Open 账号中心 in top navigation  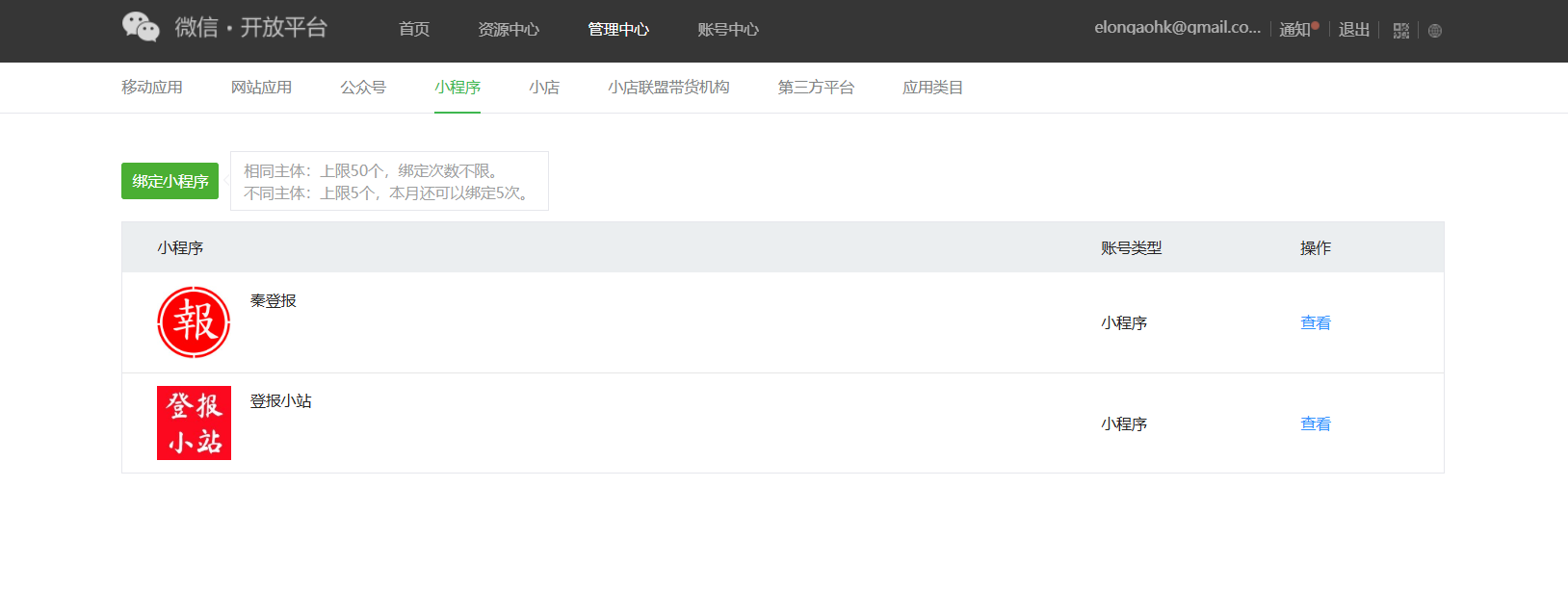[x=728, y=30]
